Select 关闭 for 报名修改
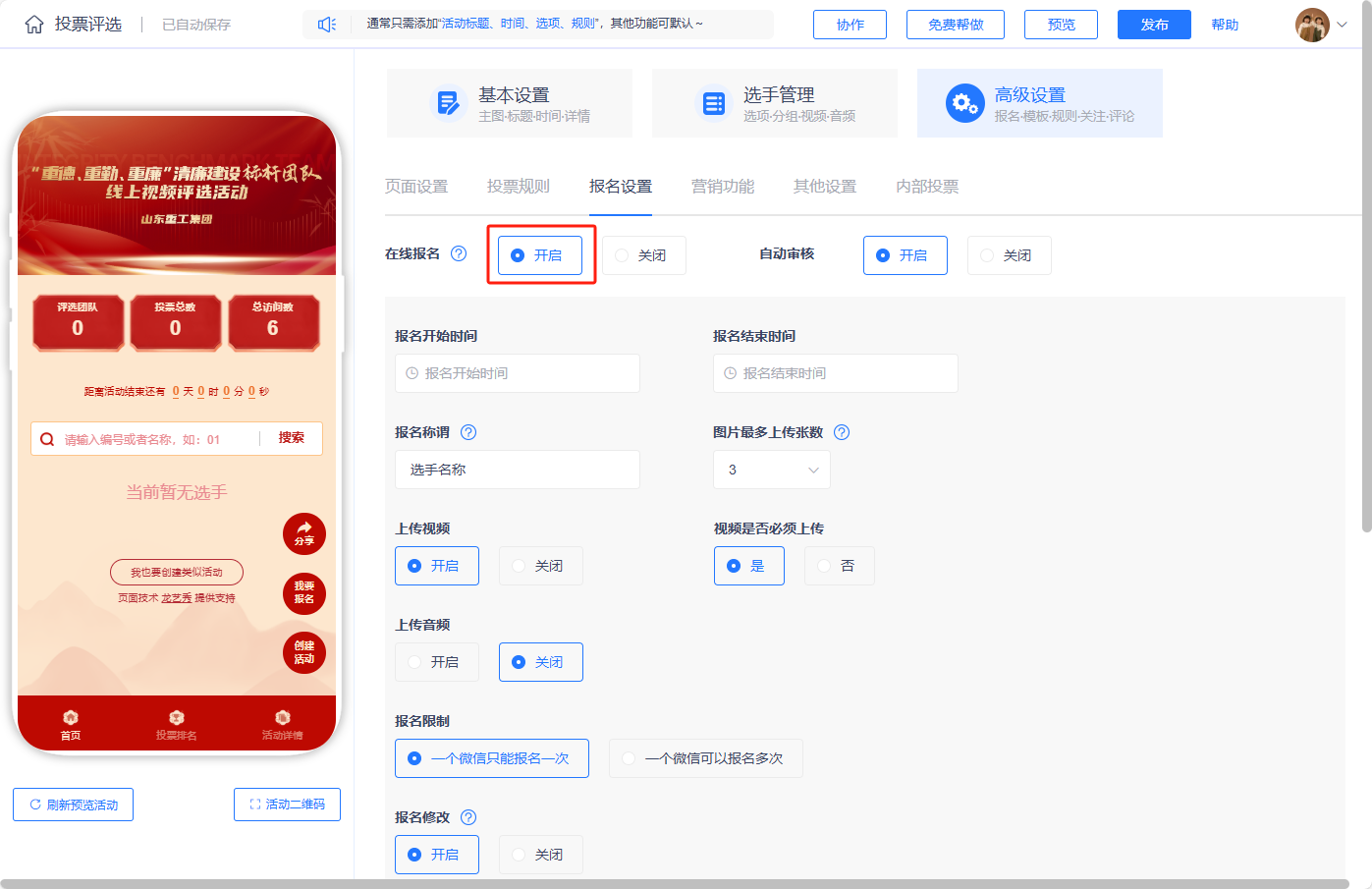The height and width of the screenshot is (889, 1372). [541, 855]
